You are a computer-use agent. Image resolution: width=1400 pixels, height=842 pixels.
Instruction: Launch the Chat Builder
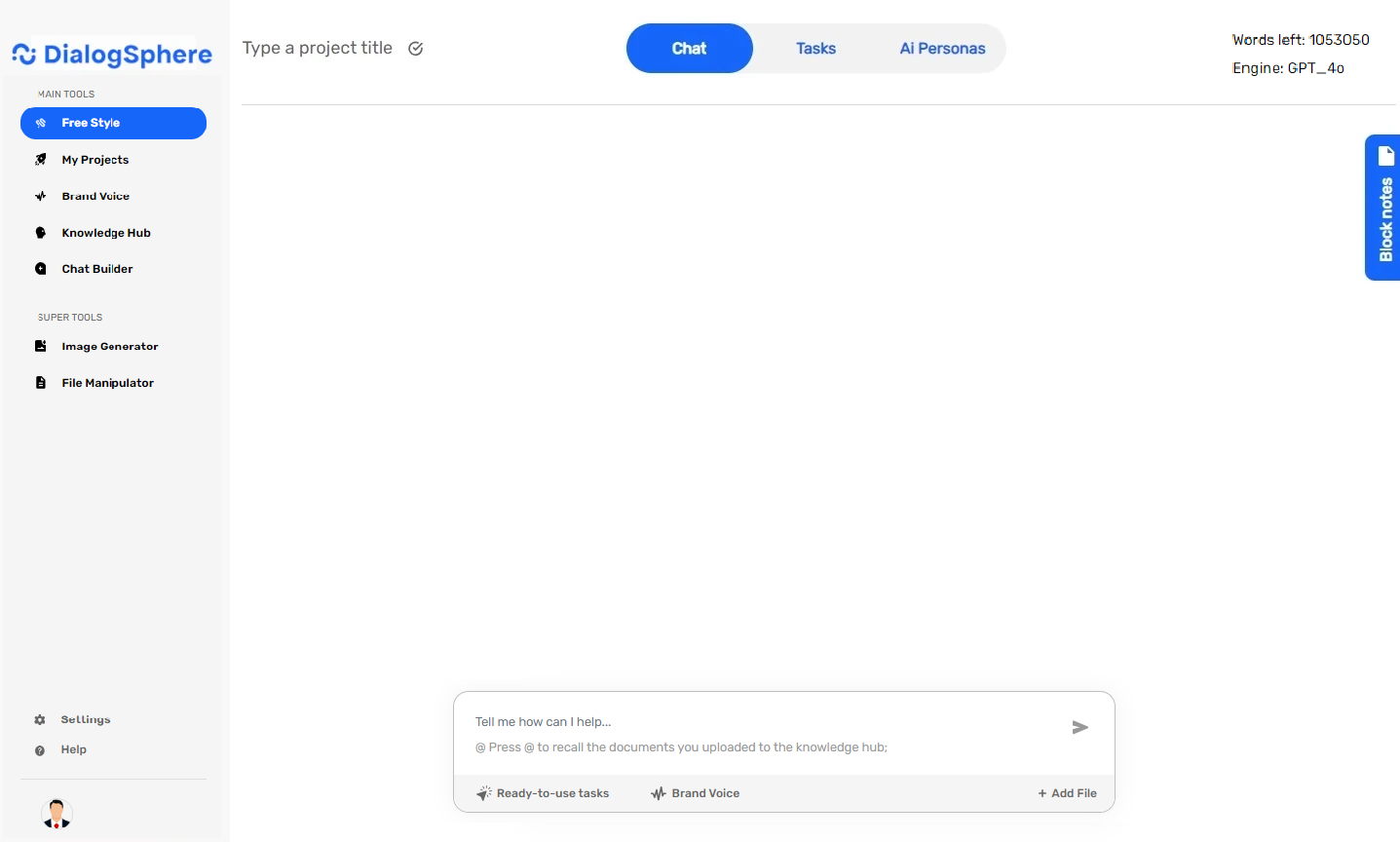(99, 268)
